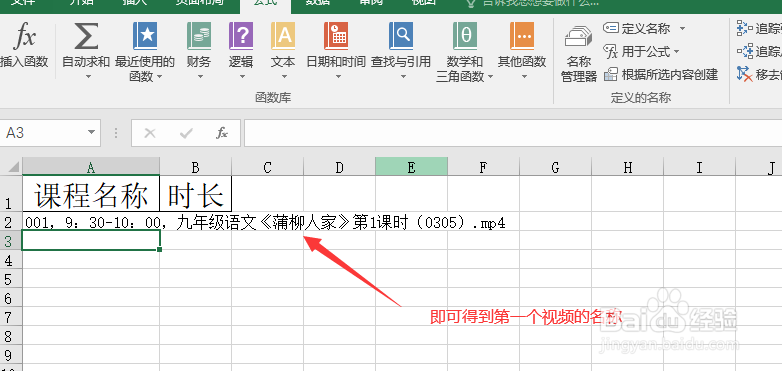
Task: Select row 2 header
Action: click(x=10, y=221)
